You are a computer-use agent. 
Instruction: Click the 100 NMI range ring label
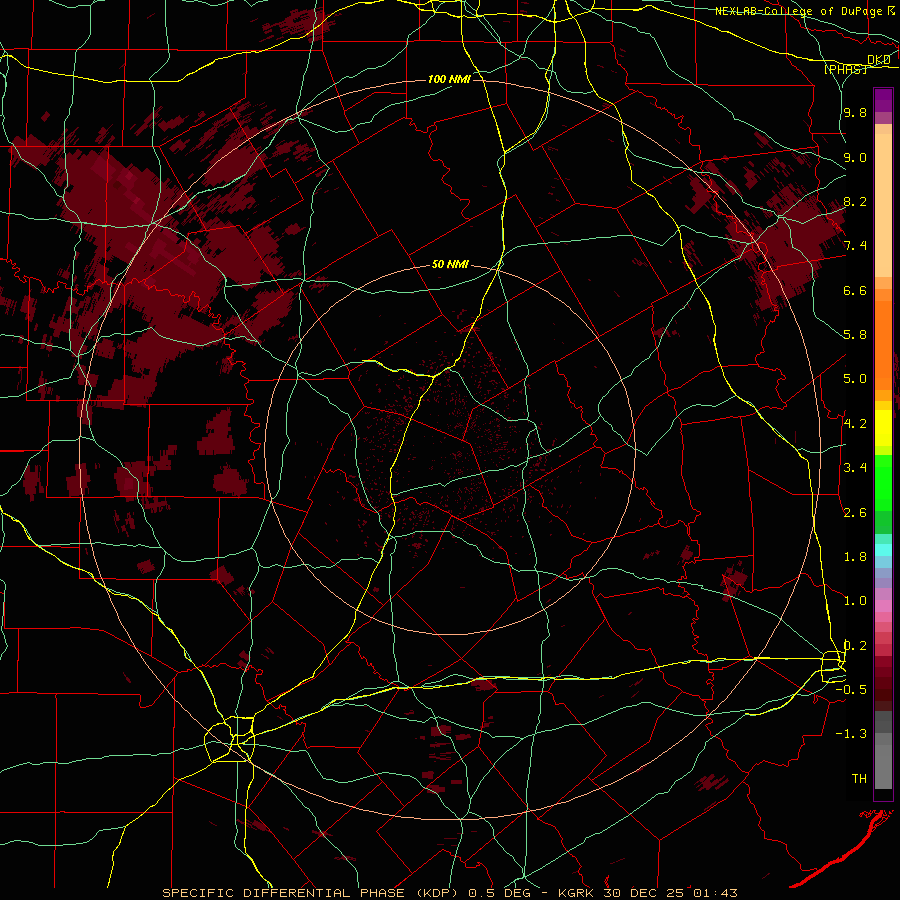pyautogui.click(x=449, y=79)
